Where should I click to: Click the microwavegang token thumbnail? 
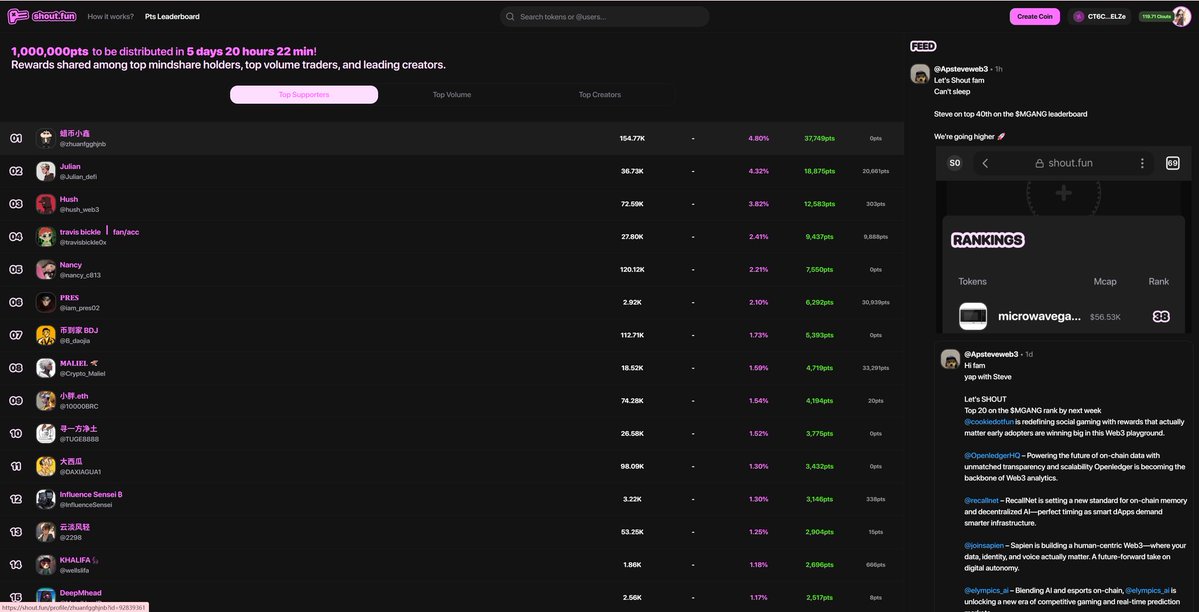pyautogui.click(x=973, y=316)
